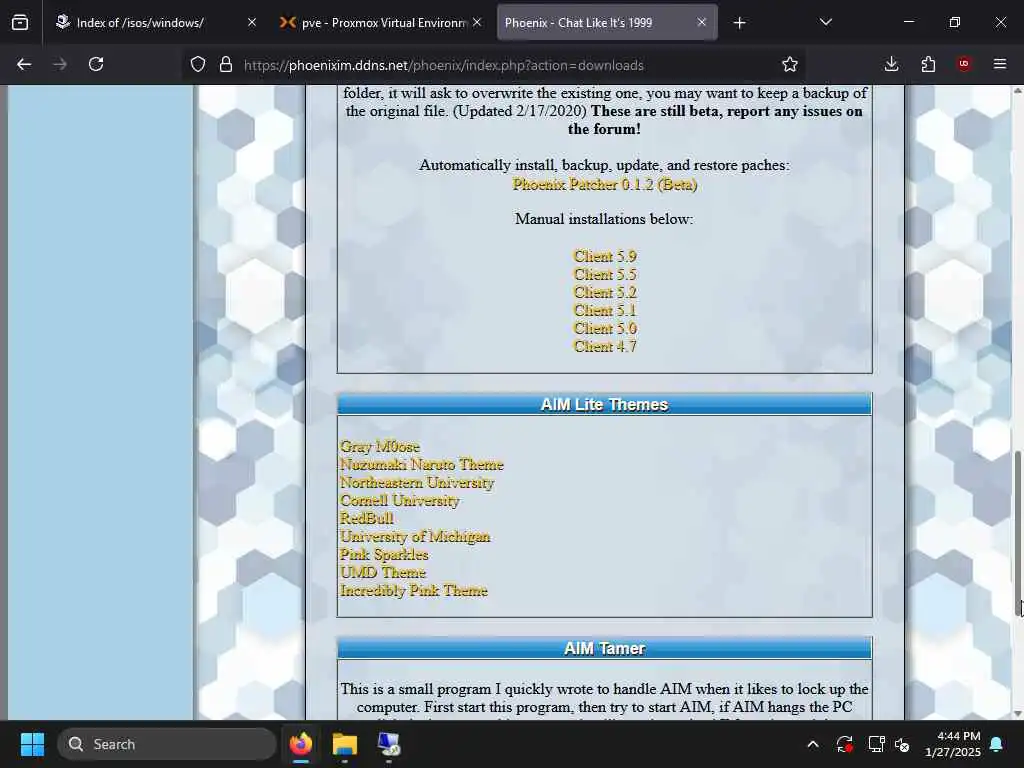This screenshot has width=1024, height=768.
Task: Close the Proxmox tab
Action: point(477,23)
